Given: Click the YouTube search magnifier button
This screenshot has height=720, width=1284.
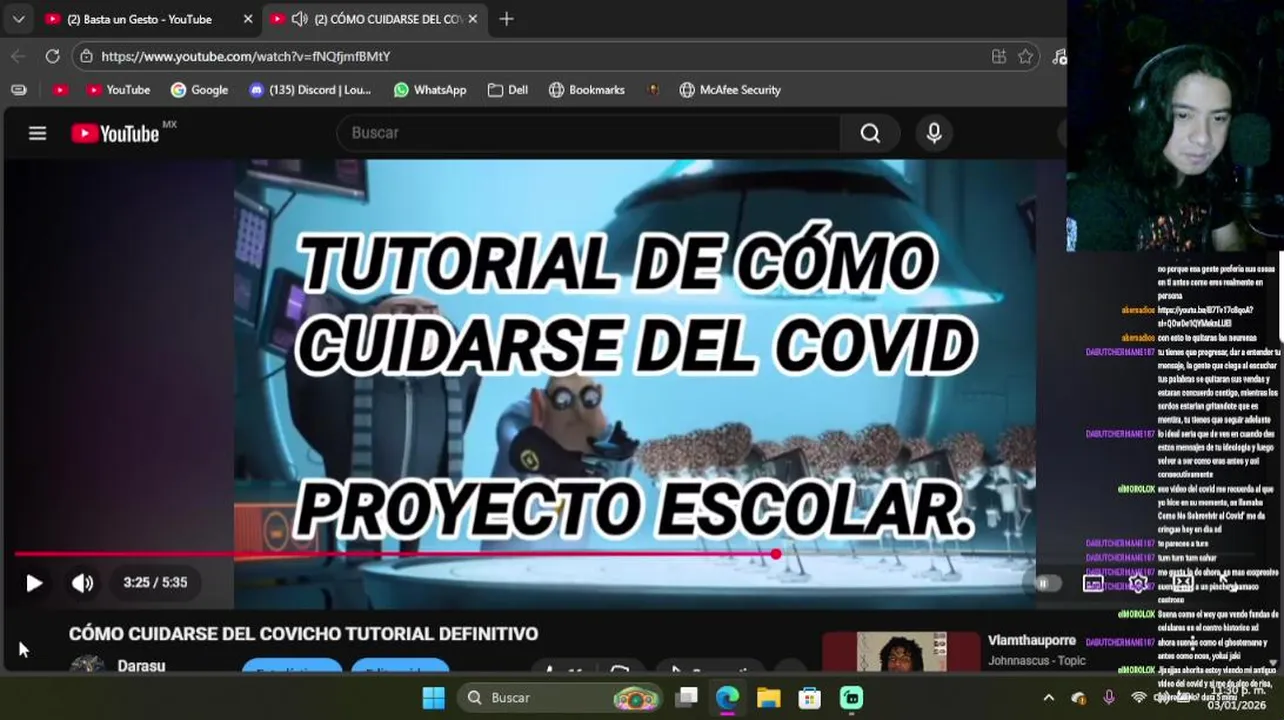Looking at the screenshot, I should (x=870, y=133).
